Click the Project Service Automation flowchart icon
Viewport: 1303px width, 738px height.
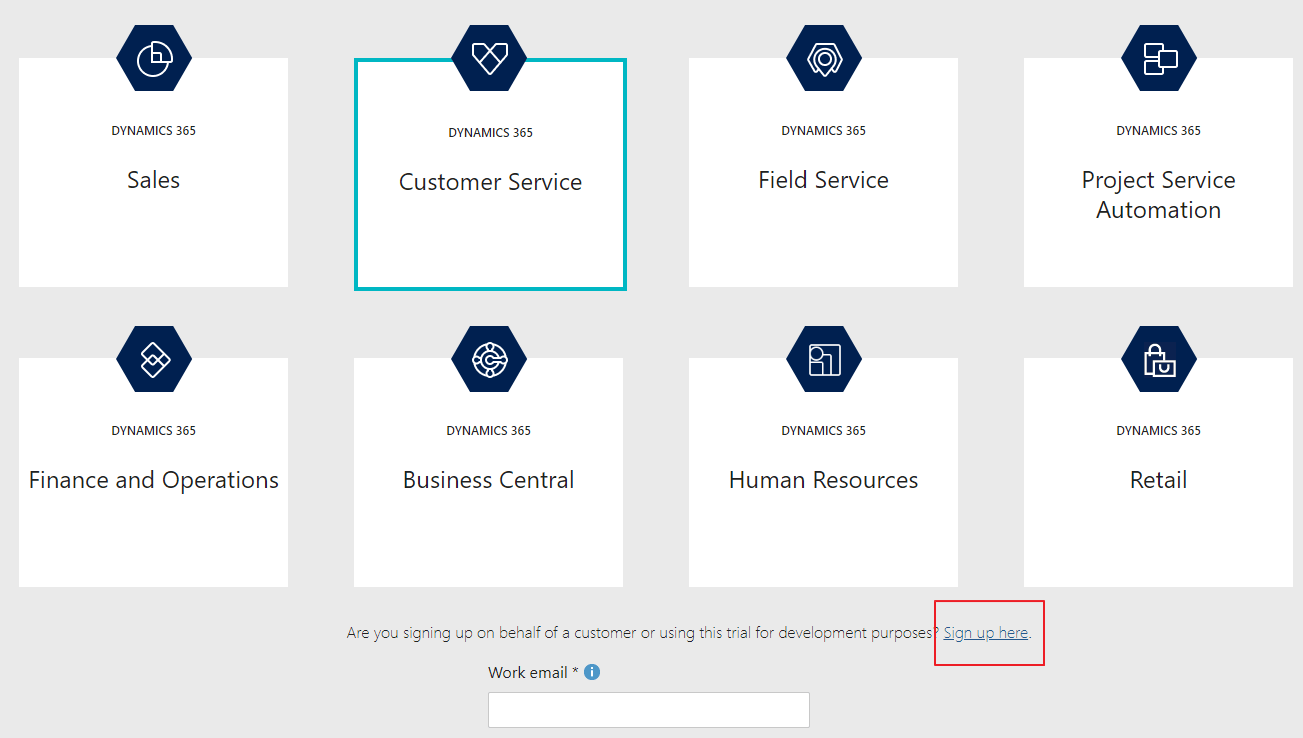click(1158, 58)
